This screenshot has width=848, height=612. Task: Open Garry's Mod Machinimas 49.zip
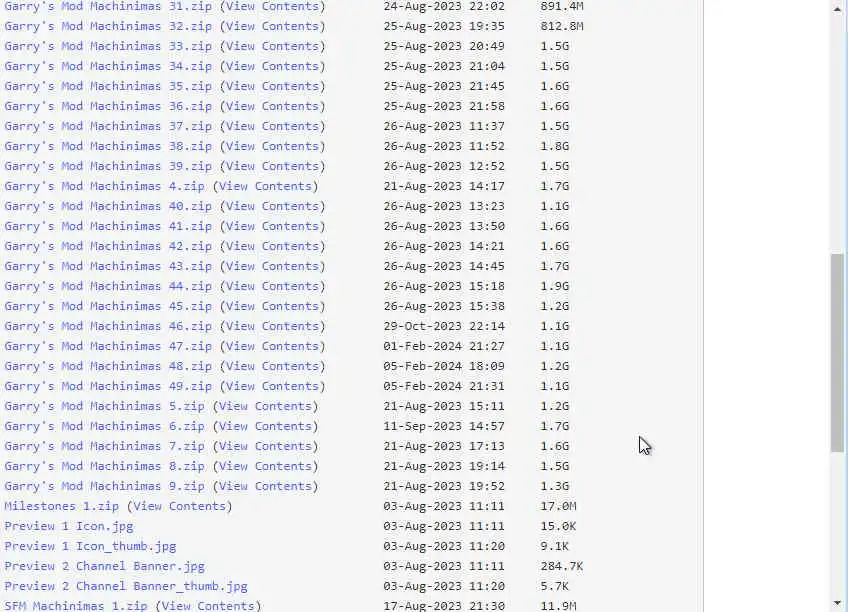(x=108, y=387)
